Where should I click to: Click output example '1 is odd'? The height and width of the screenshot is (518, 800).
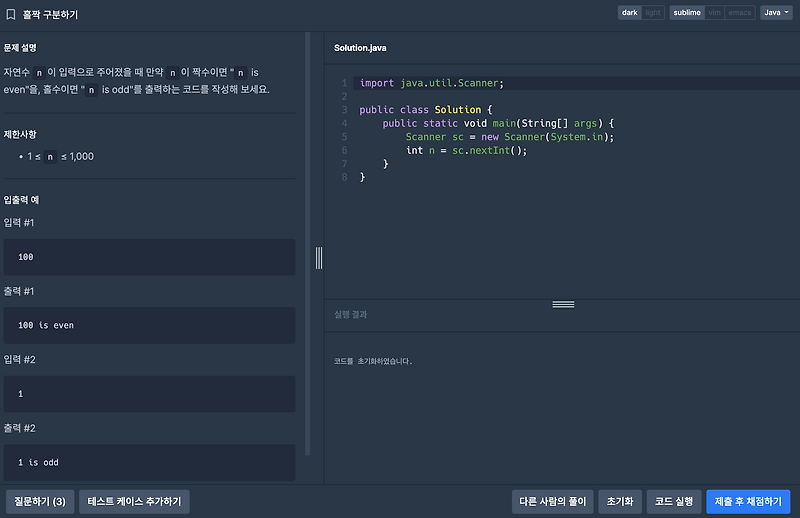(149, 462)
